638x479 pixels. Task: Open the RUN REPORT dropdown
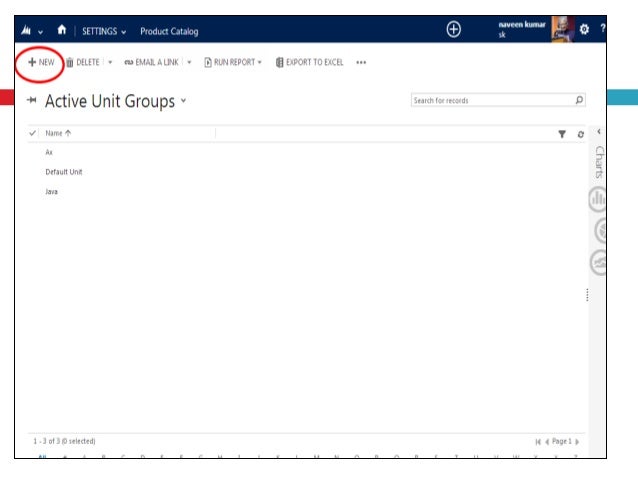[x=233, y=62]
